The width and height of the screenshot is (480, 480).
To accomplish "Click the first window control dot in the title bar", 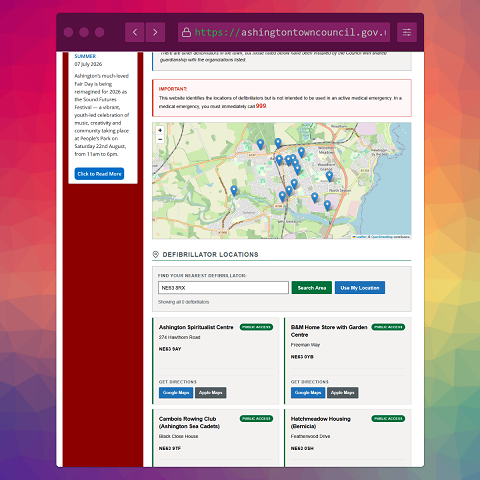I will click(x=68, y=32).
